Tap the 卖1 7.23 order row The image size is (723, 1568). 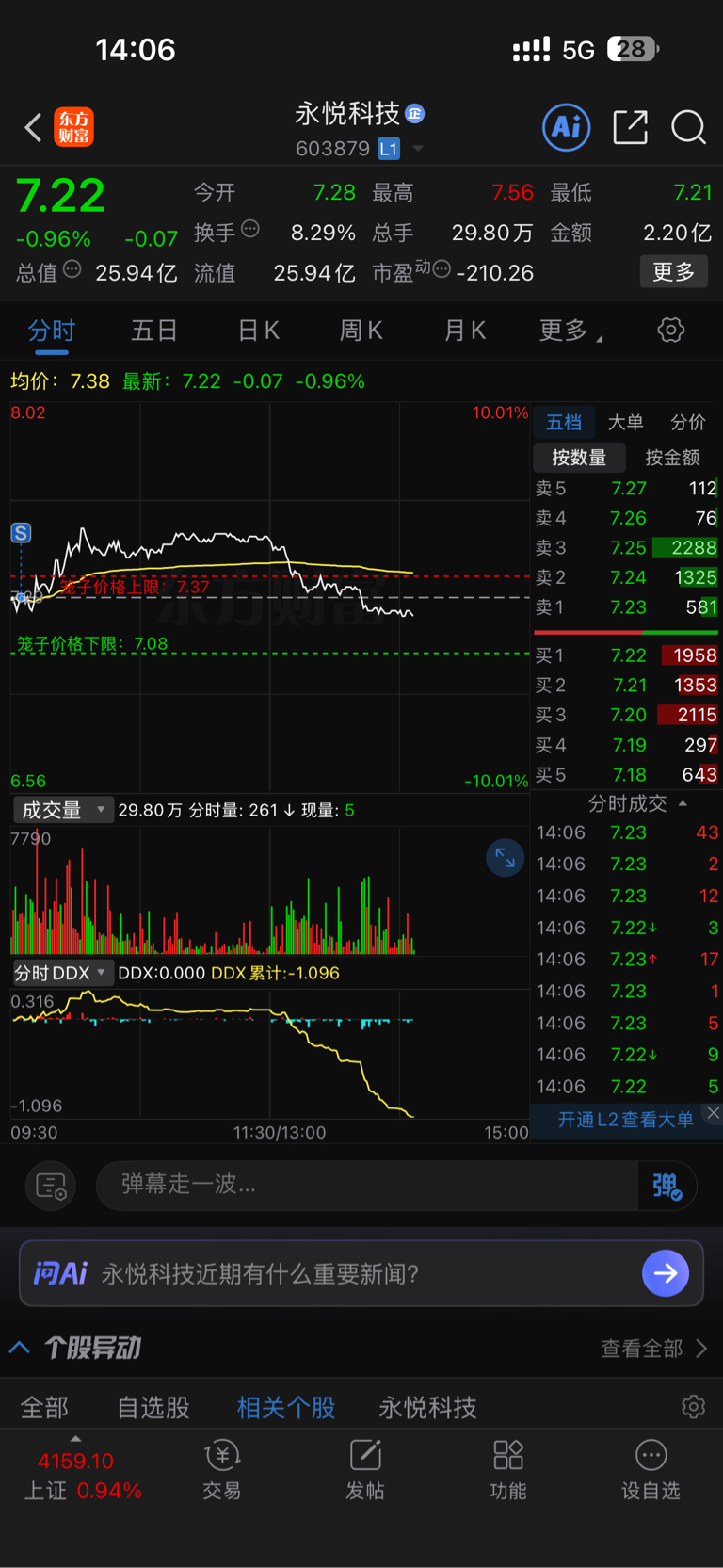tap(626, 607)
